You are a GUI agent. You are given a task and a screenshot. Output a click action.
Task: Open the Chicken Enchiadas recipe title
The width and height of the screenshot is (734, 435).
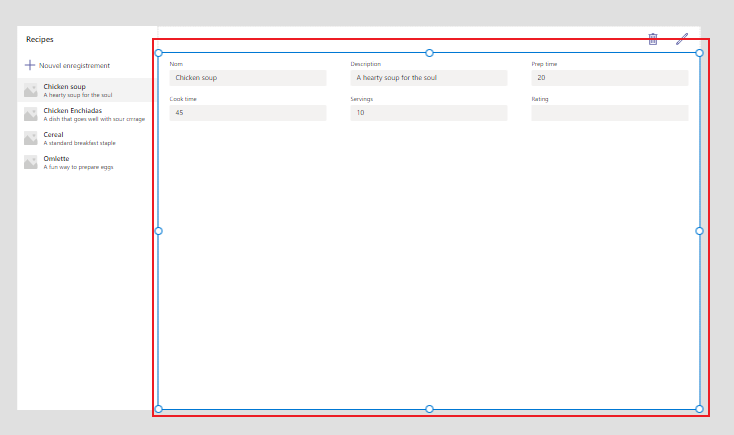coord(73,111)
